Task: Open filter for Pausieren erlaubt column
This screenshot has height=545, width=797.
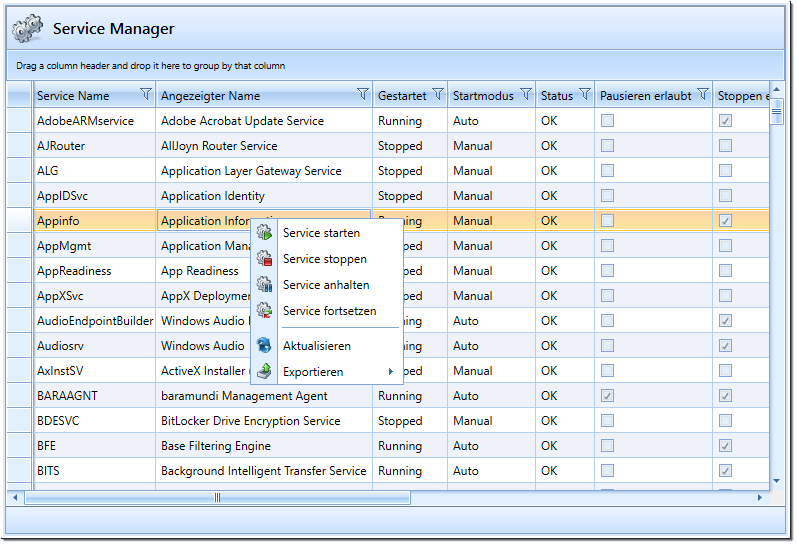Action: click(703, 95)
